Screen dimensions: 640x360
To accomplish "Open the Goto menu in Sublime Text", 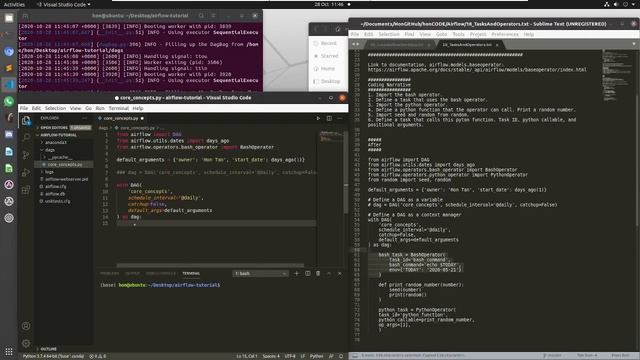I will pos(442,34).
